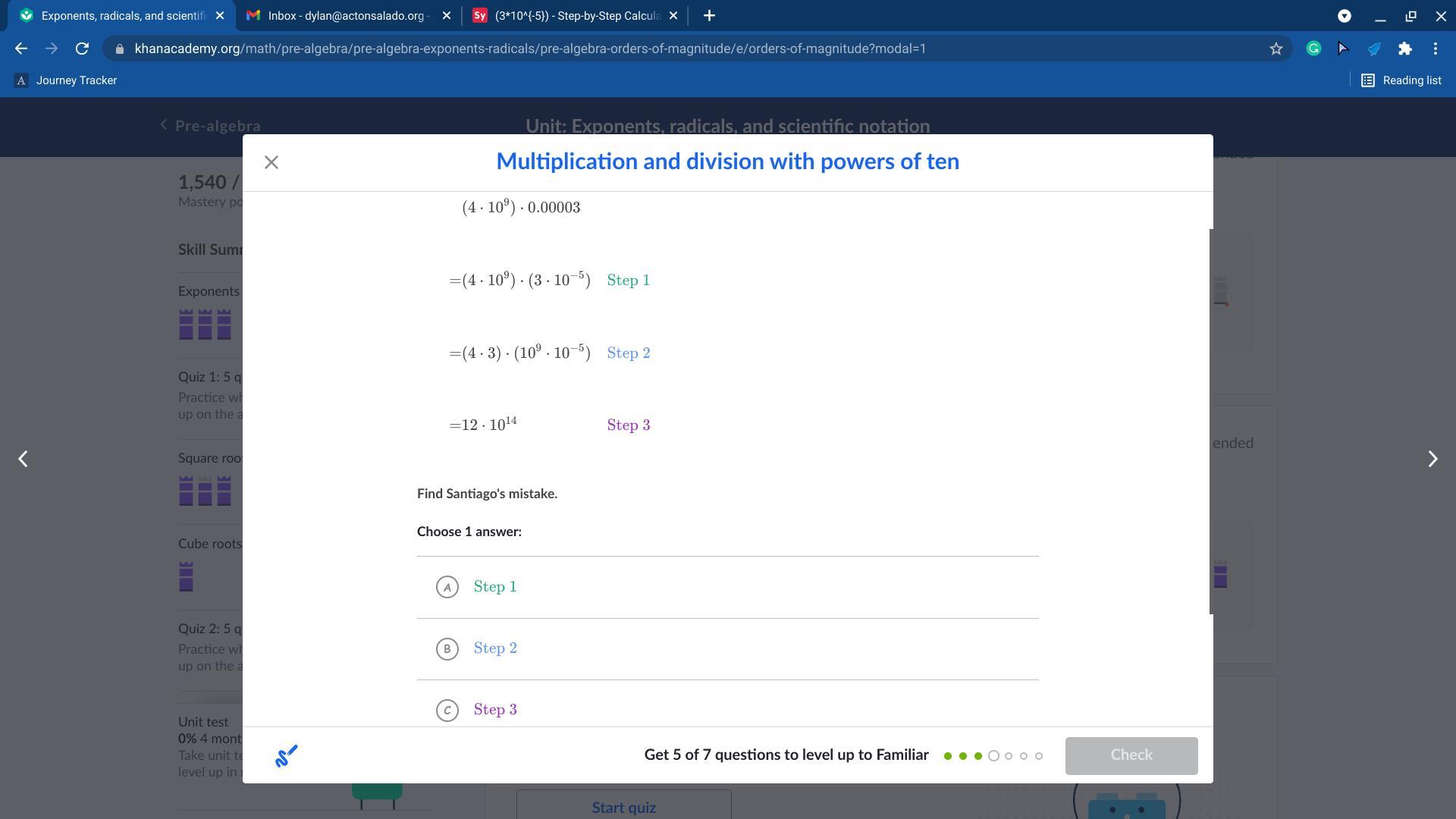This screenshot has width=1456, height=819.
Task: Open the scratchpad pencil tool
Action: [286, 755]
